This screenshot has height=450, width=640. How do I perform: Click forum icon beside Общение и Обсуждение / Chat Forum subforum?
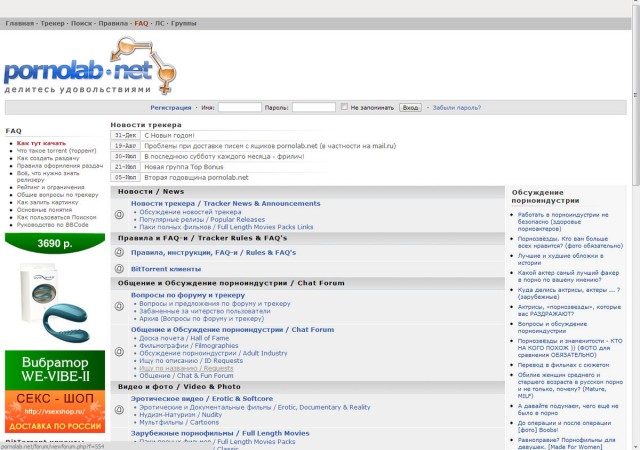119,352
